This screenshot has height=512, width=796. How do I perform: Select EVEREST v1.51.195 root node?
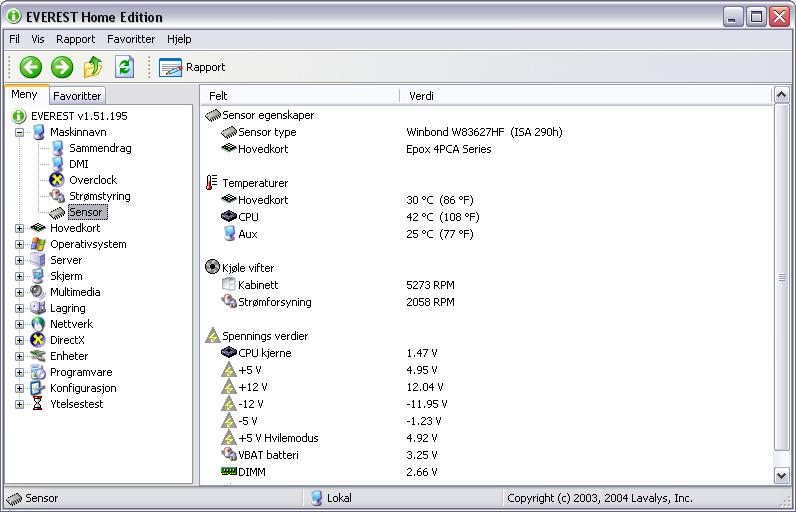[x=79, y=116]
